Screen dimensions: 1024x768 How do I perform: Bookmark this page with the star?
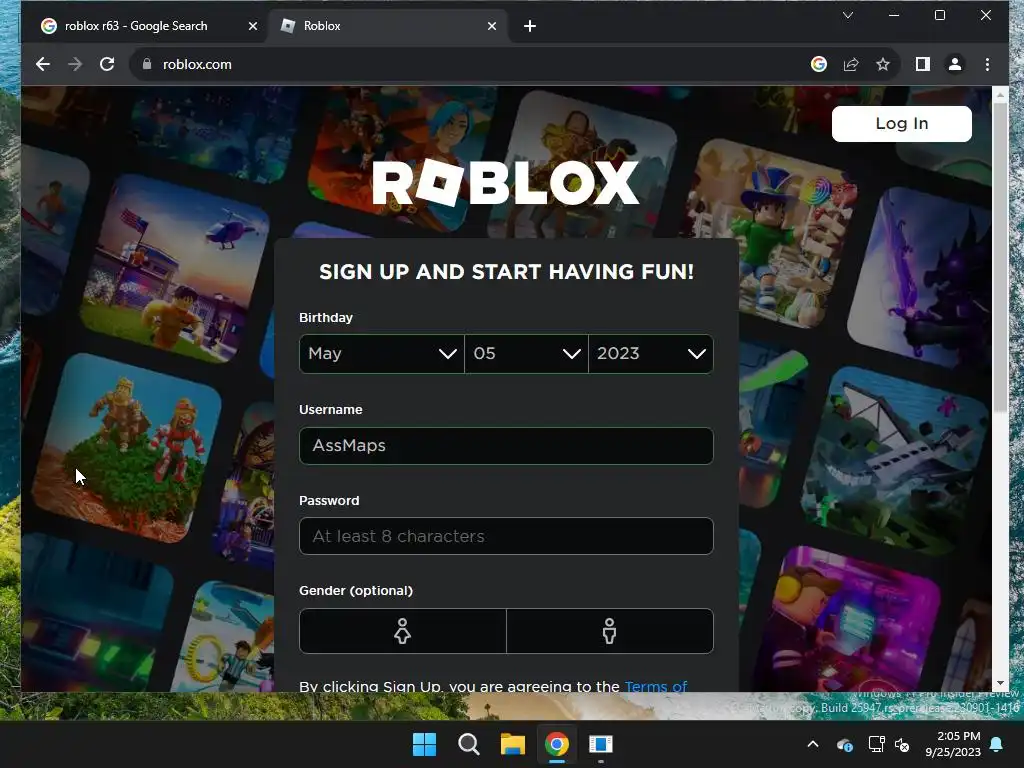point(883,64)
